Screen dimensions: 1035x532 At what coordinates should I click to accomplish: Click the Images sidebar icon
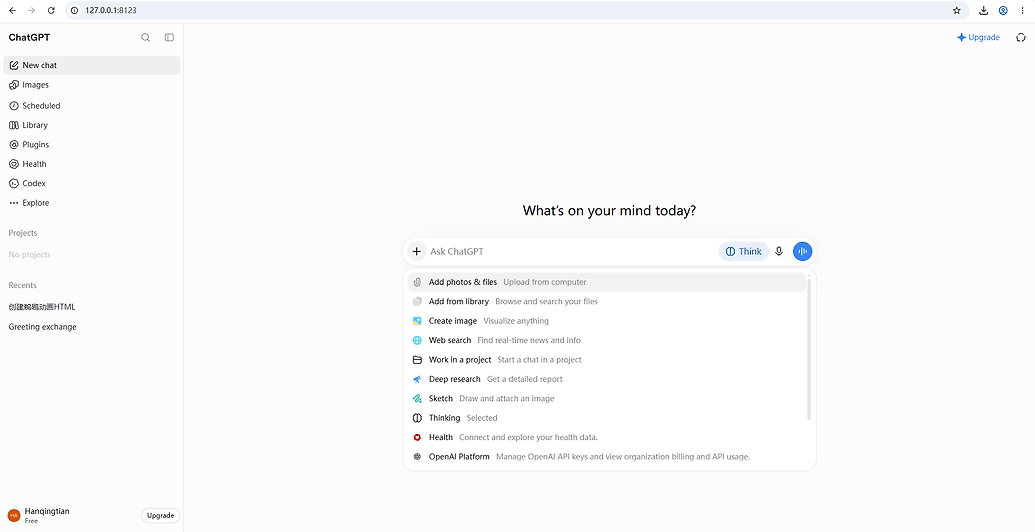[14, 84]
